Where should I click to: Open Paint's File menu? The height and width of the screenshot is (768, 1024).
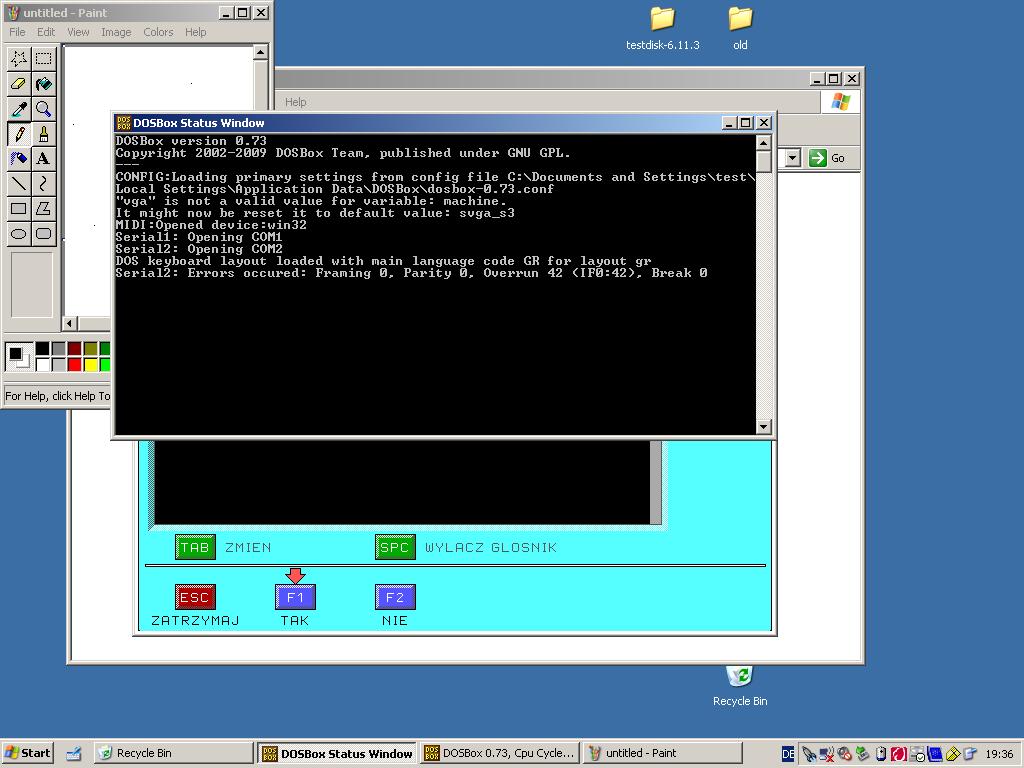tap(17, 32)
